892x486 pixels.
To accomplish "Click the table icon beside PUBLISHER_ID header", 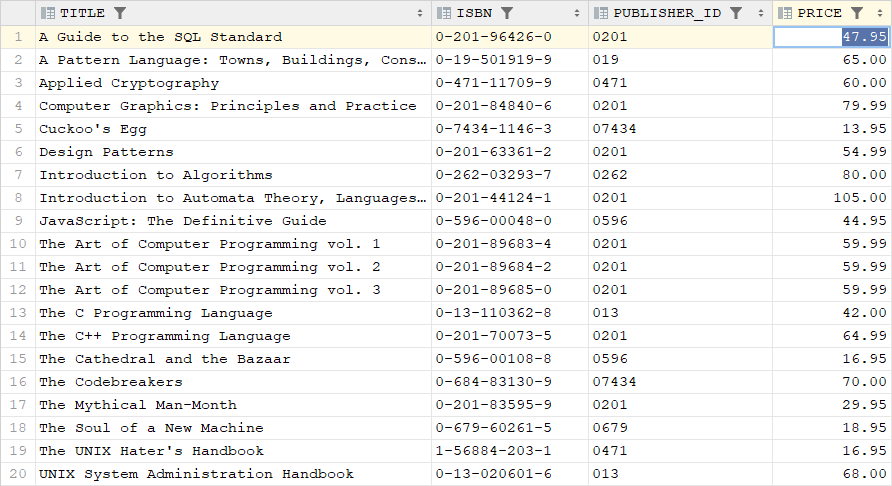I will click(601, 13).
